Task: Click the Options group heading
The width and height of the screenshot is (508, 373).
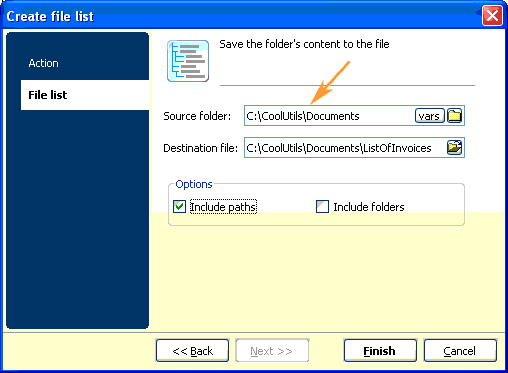Action: [x=194, y=184]
